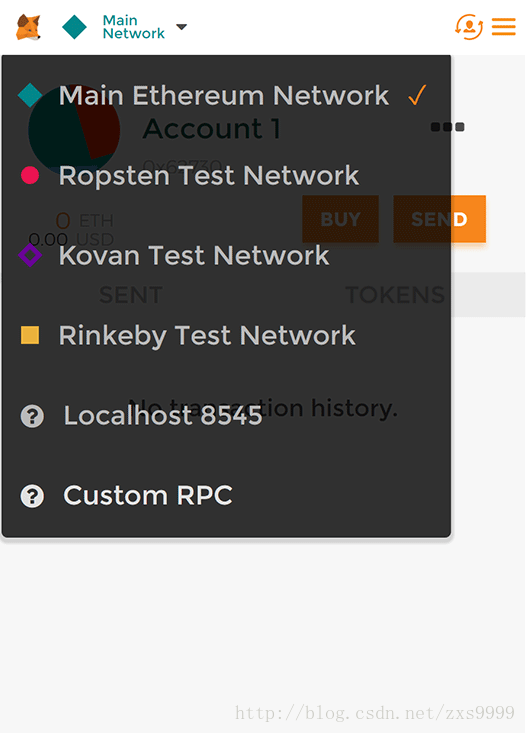Screen dimensions: 526x733
Task: Click the orange checkmark on Main Ethereum Network
Action: coord(417,95)
